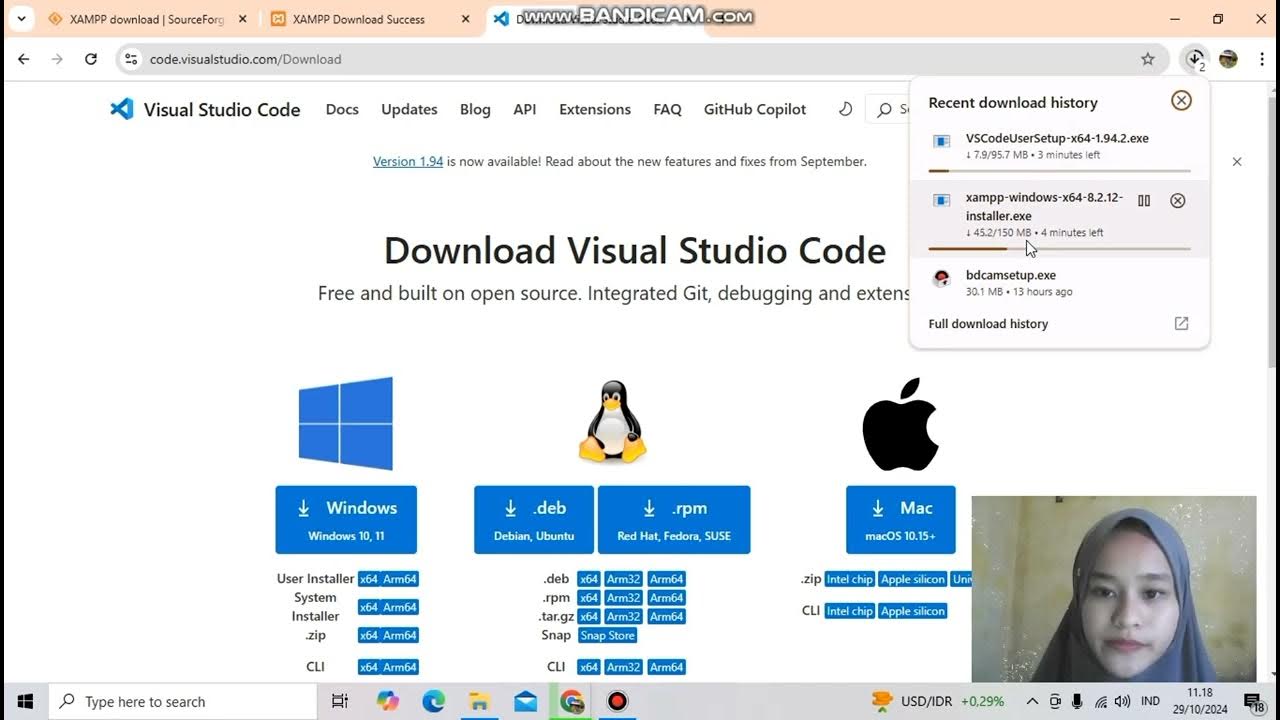
Task: Download the Windows installer button
Action: [346, 520]
